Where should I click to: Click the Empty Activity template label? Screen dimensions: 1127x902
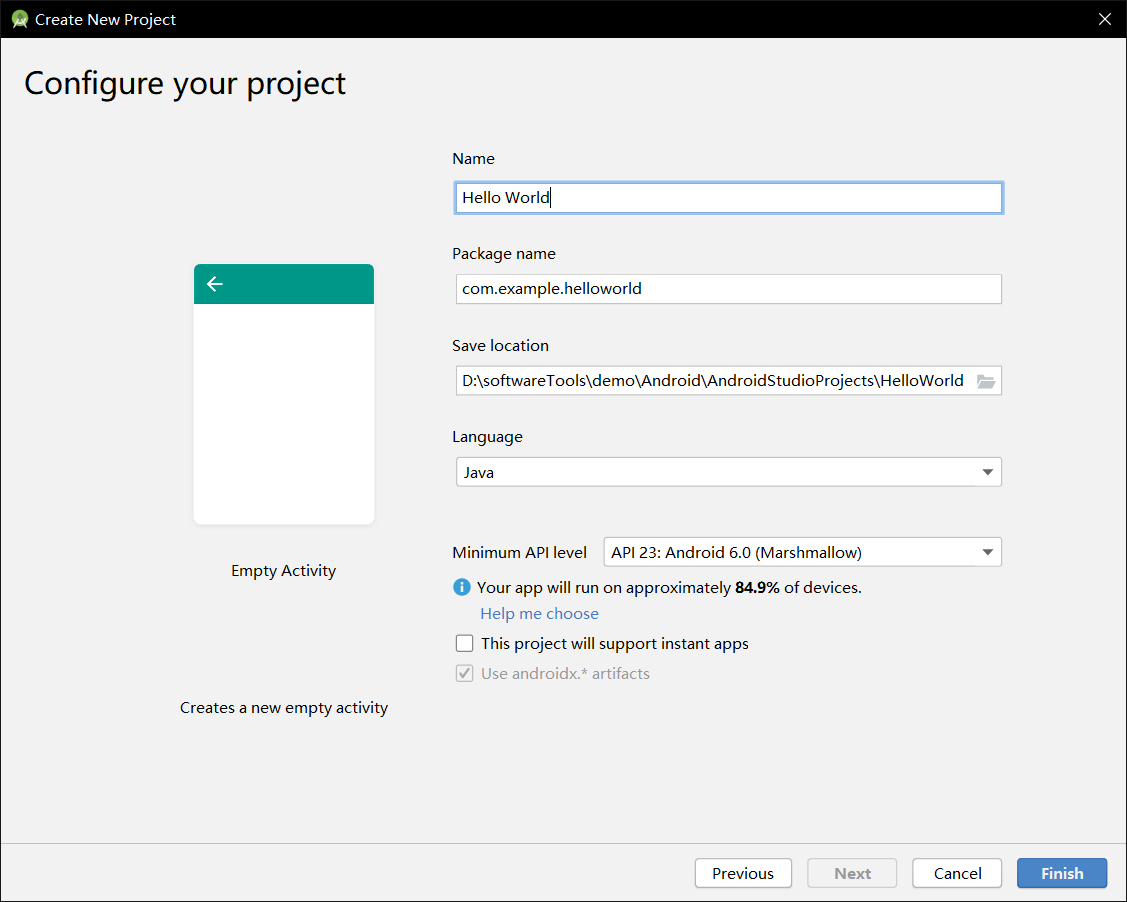pyautogui.click(x=284, y=571)
